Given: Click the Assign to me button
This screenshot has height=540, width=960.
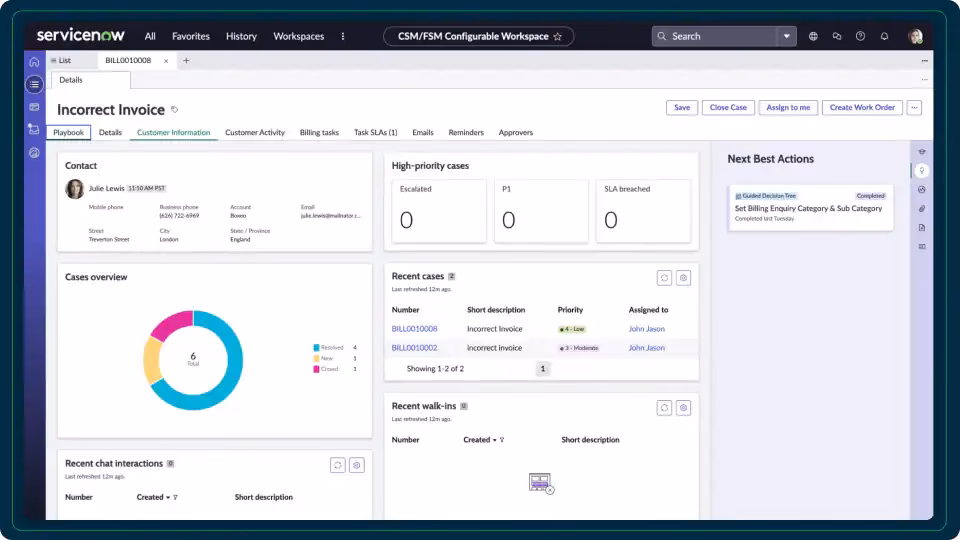Looking at the screenshot, I should (788, 108).
